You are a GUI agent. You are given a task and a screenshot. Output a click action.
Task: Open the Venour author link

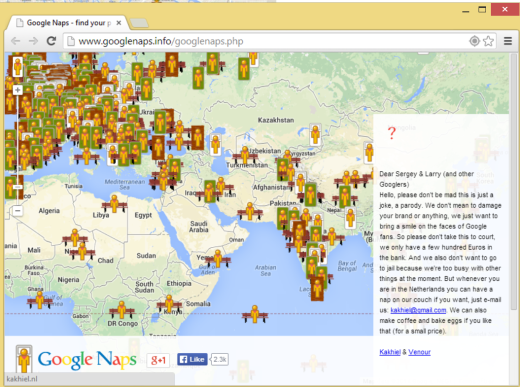419,352
